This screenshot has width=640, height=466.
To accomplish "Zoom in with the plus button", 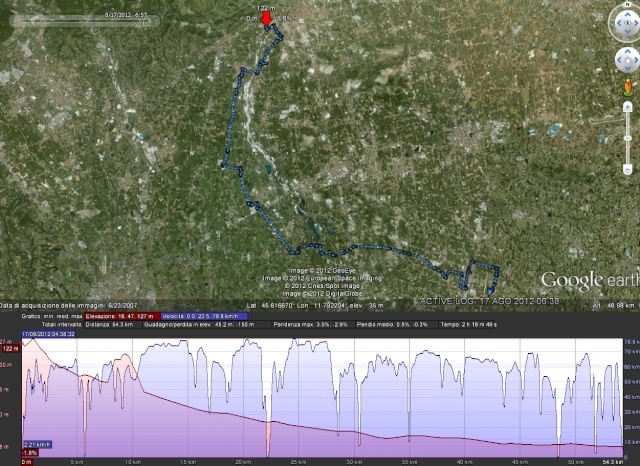I will [628, 107].
